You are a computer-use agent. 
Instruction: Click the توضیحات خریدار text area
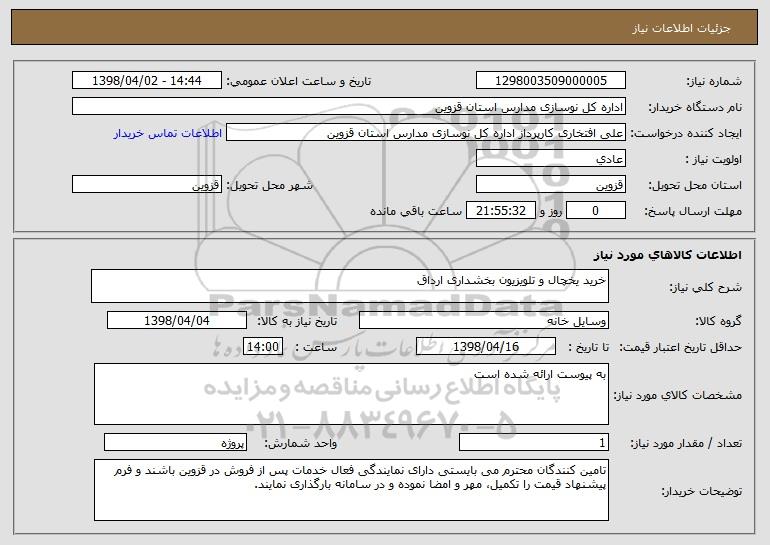point(351,490)
